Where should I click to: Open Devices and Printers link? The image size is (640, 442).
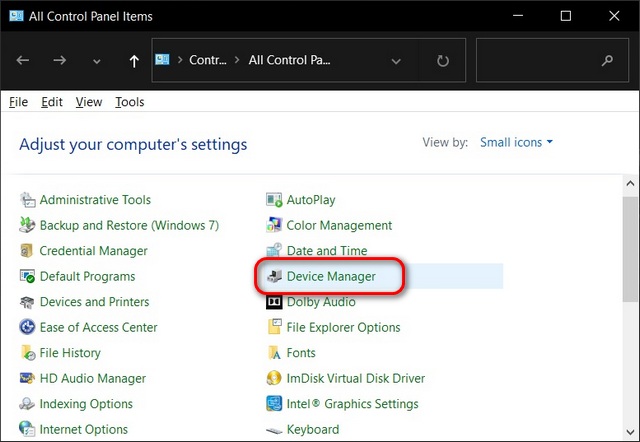(94, 302)
